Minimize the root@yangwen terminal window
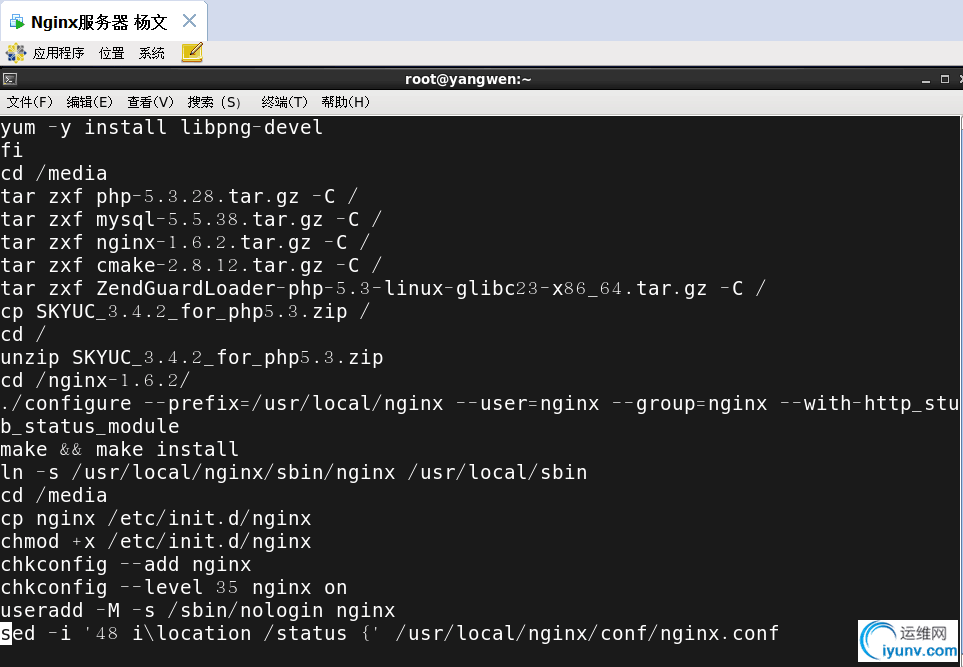The image size is (963, 667). click(x=926, y=80)
